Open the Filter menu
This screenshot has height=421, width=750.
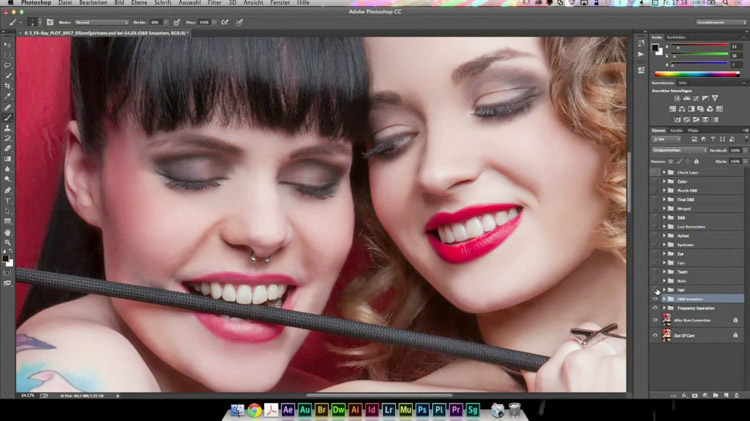click(215, 3)
